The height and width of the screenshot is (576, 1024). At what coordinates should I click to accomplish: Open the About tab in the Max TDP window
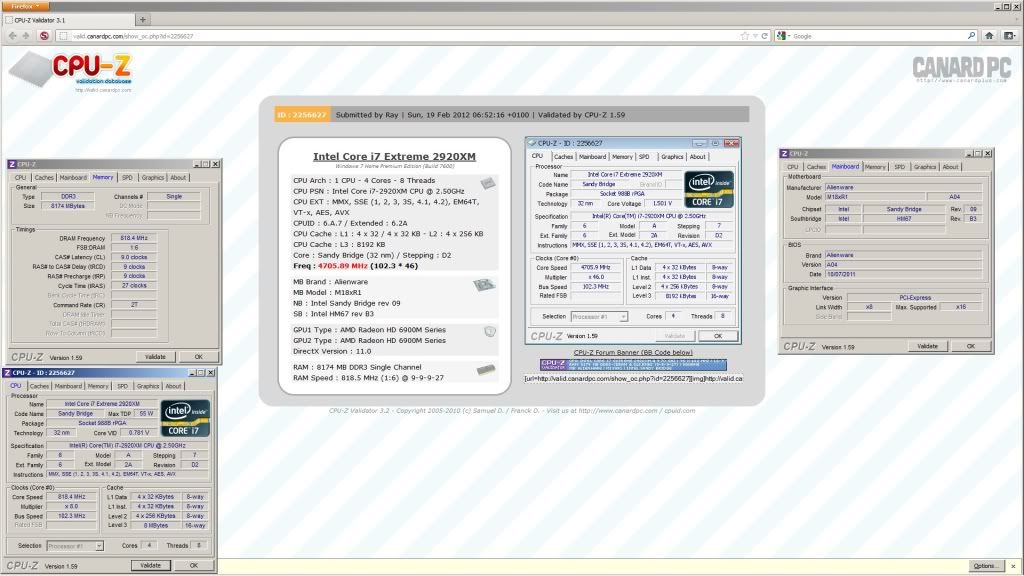pyautogui.click(x=173, y=387)
